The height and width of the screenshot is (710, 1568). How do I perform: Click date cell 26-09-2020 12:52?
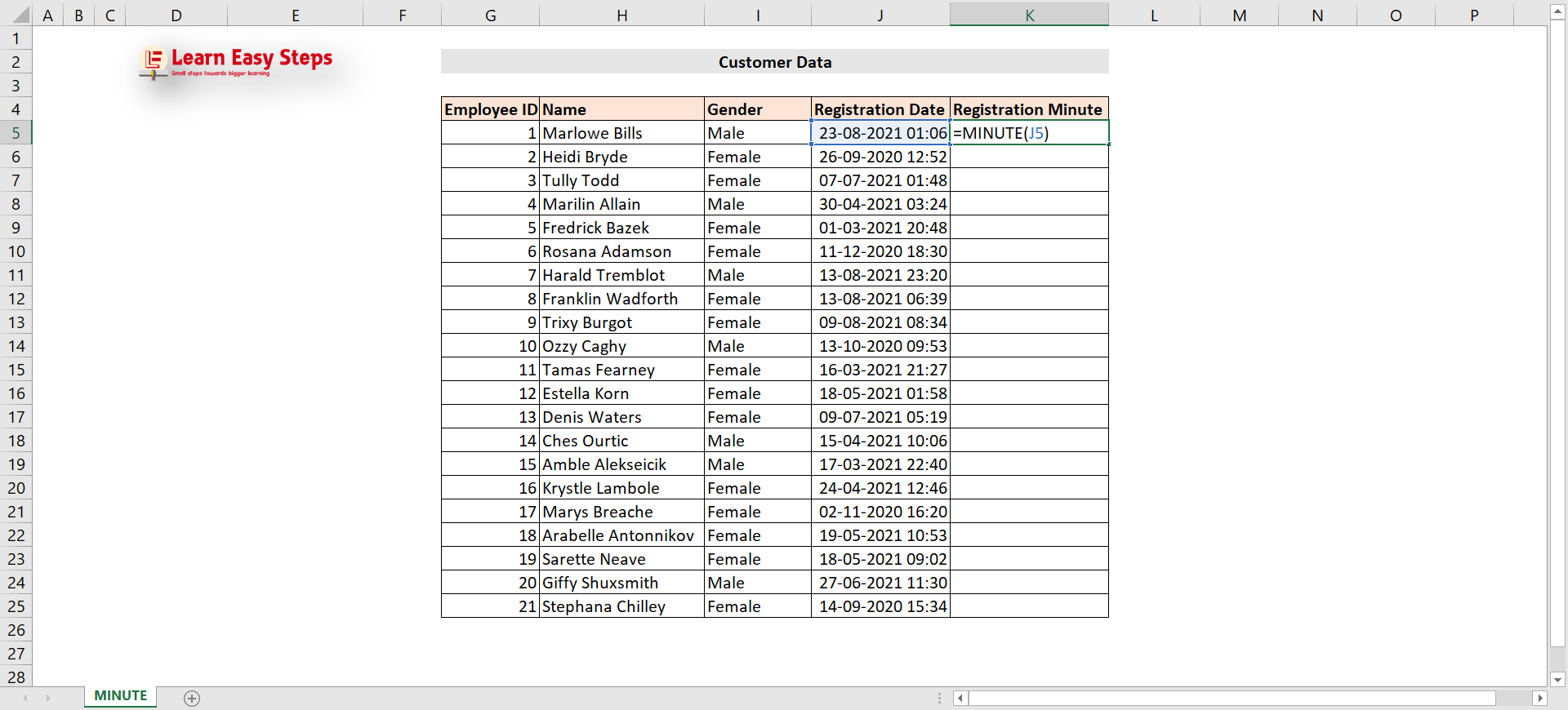880,157
